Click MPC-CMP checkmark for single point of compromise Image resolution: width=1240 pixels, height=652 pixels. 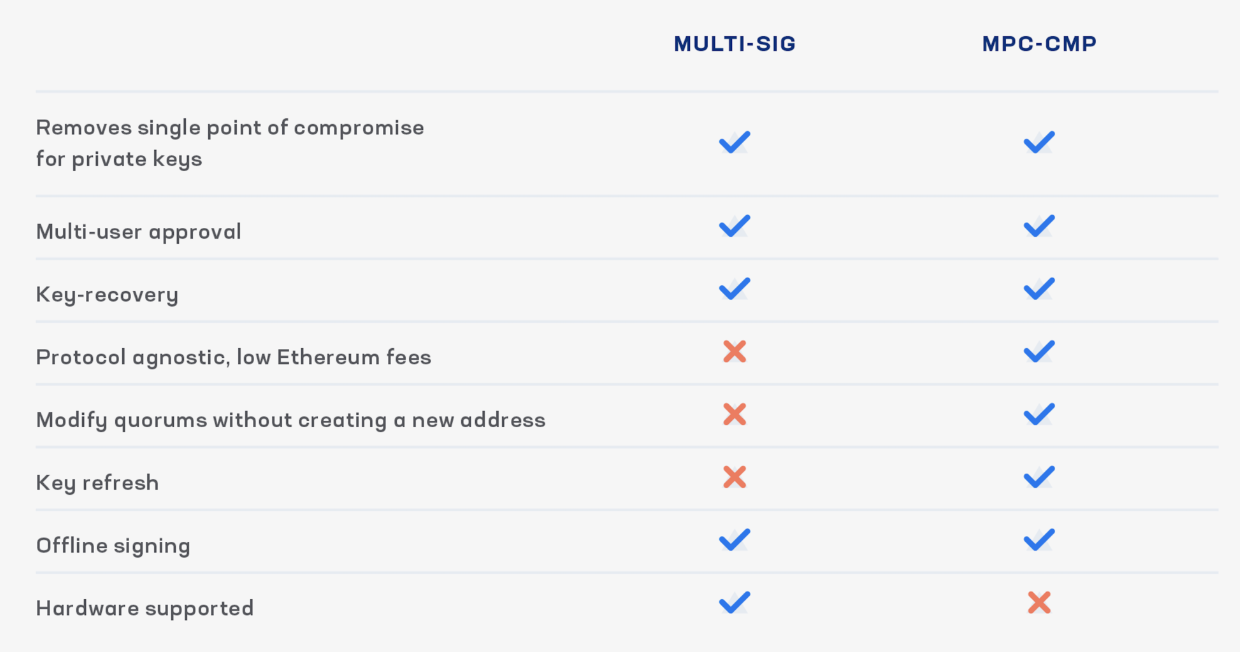tap(1039, 142)
